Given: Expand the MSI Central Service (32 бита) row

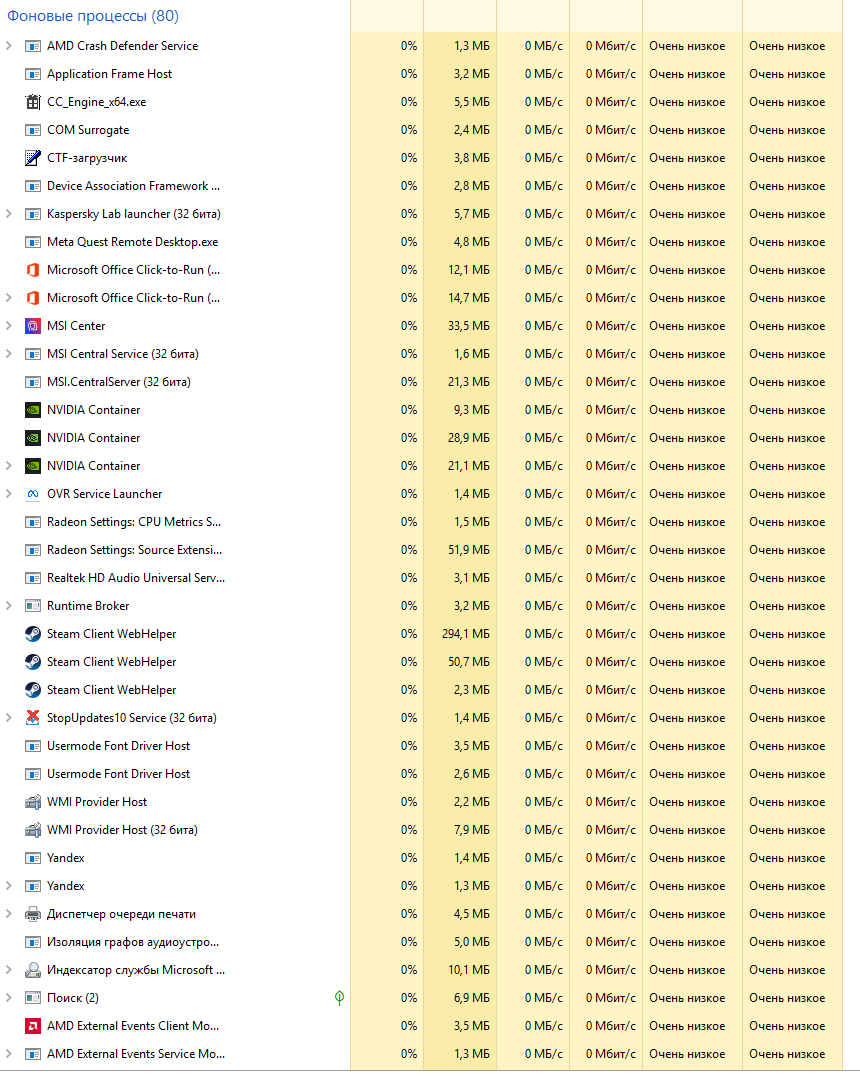Looking at the screenshot, I should pyautogui.click(x=9, y=354).
